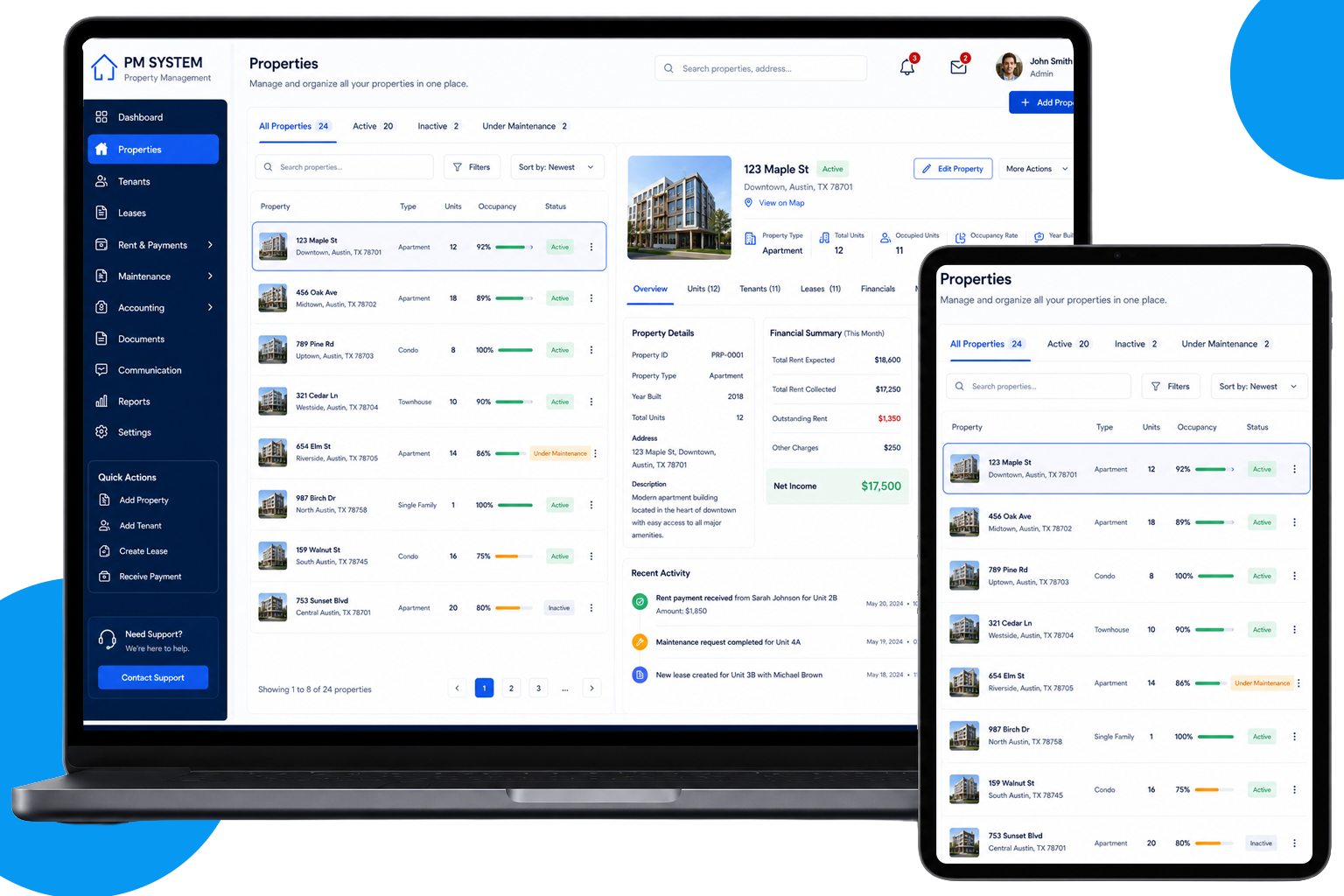The image size is (1344, 896).
Task: Click the map pin icon next to View on Map
Action: [x=749, y=203]
